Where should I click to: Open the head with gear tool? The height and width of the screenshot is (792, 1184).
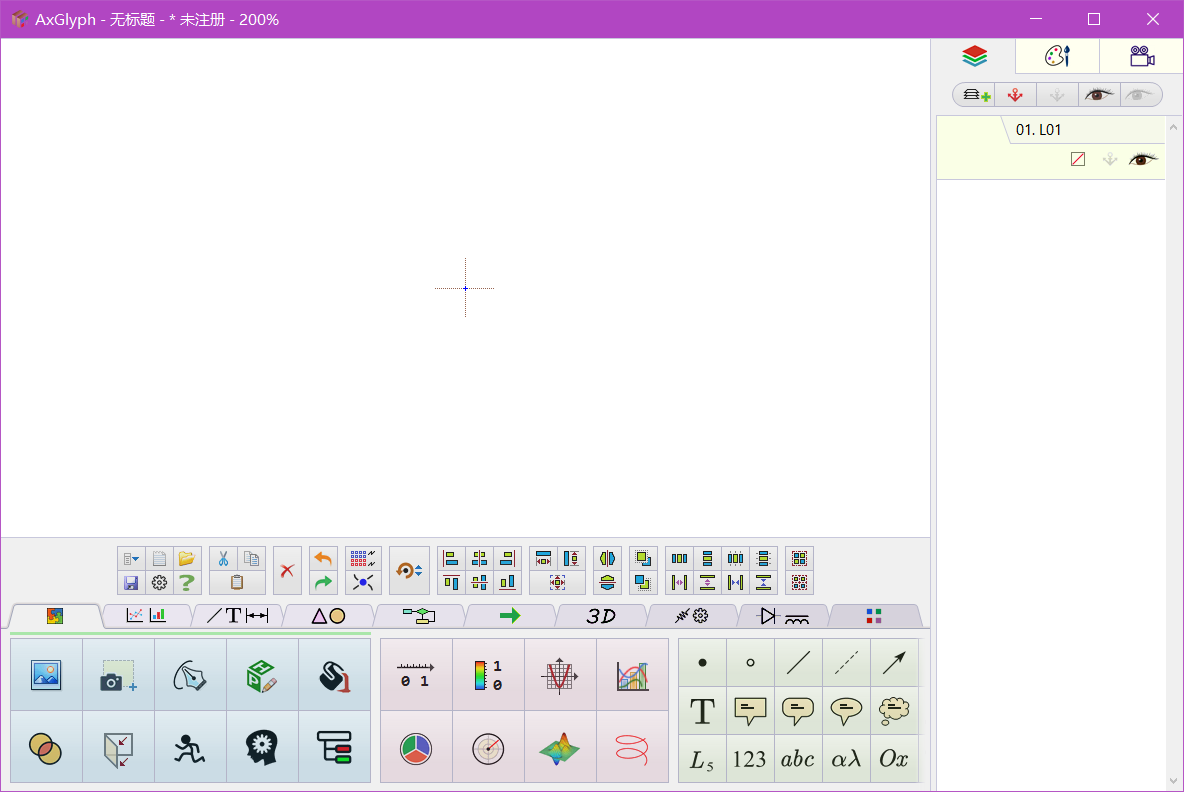tap(262, 747)
